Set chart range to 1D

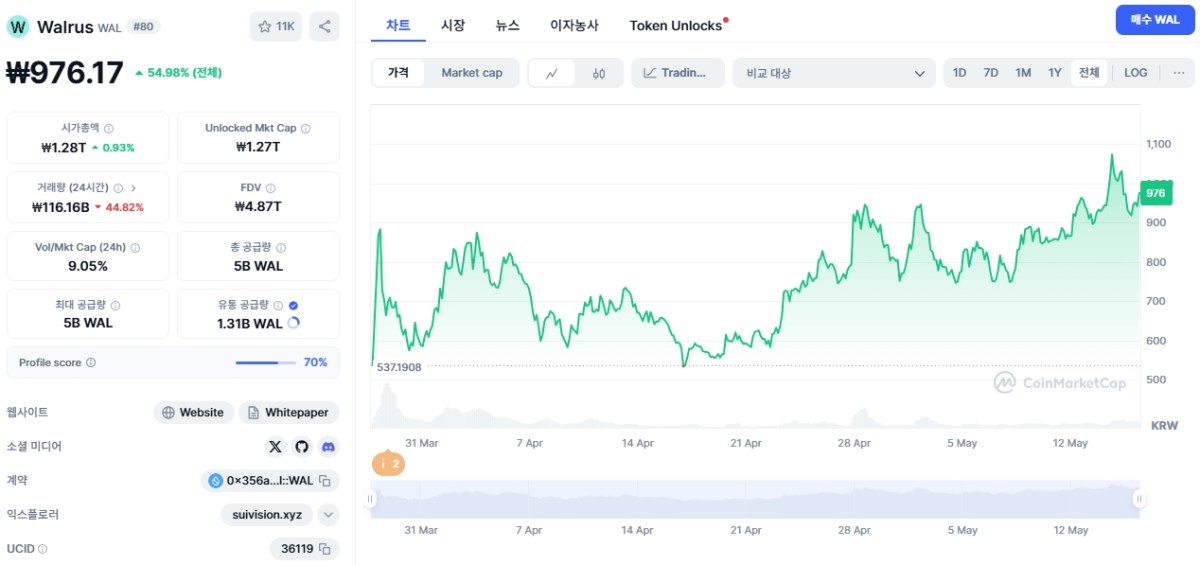click(x=960, y=73)
